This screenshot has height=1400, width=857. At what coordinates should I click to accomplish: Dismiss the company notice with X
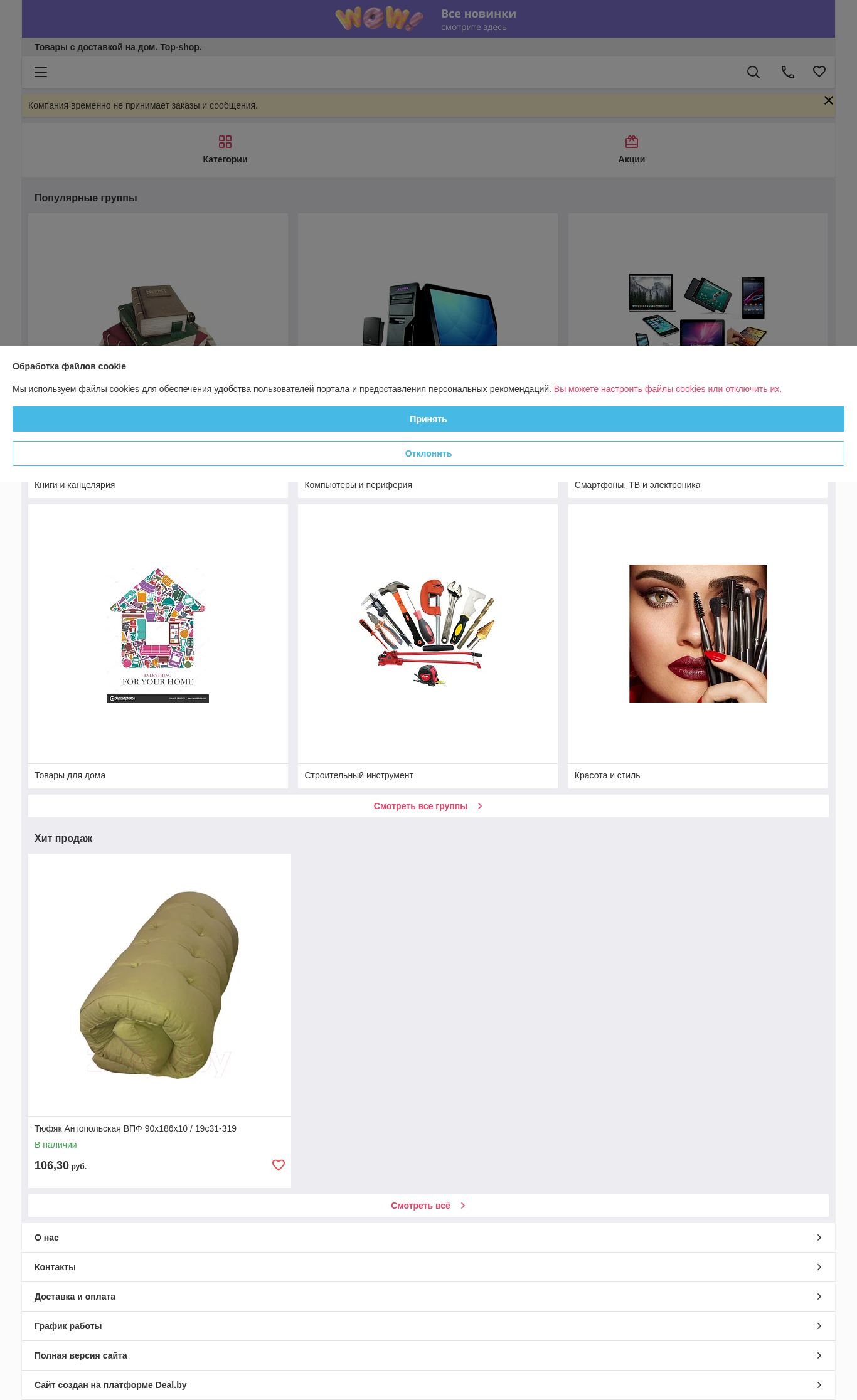click(829, 100)
